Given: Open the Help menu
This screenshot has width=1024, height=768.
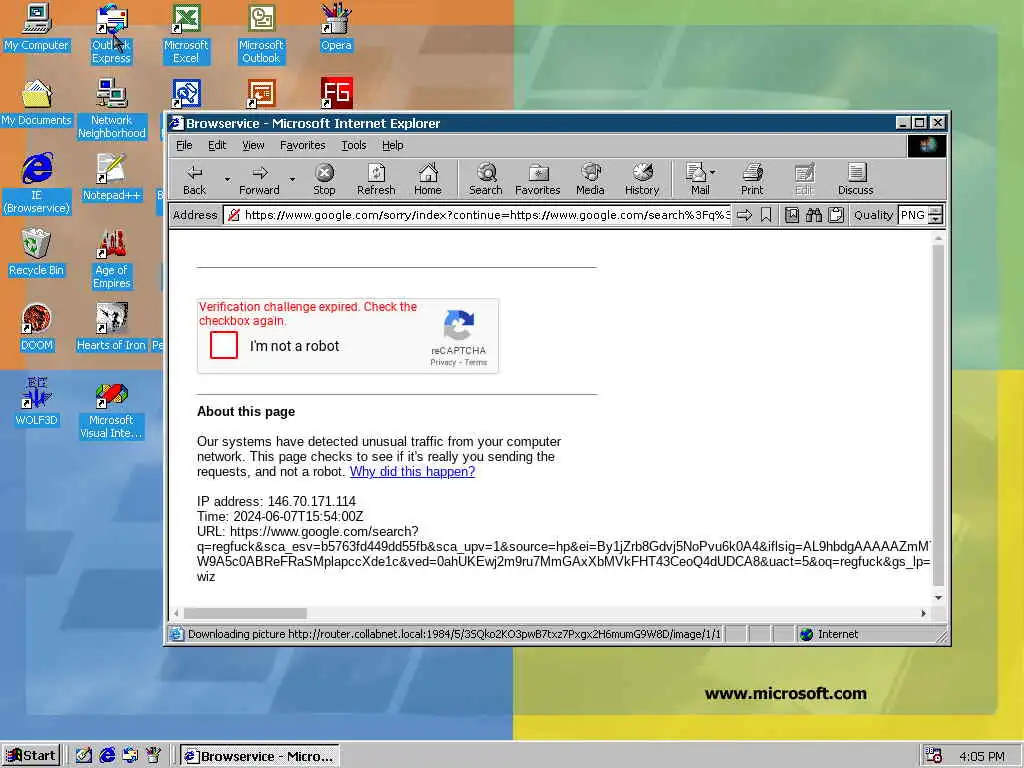Looking at the screenshot, I should pyautogui.click(x=392, y=145).
